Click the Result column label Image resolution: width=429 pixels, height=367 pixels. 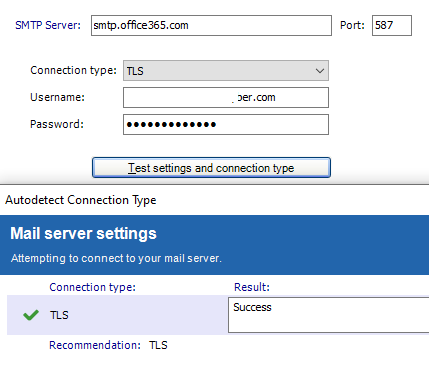(252, 287)
